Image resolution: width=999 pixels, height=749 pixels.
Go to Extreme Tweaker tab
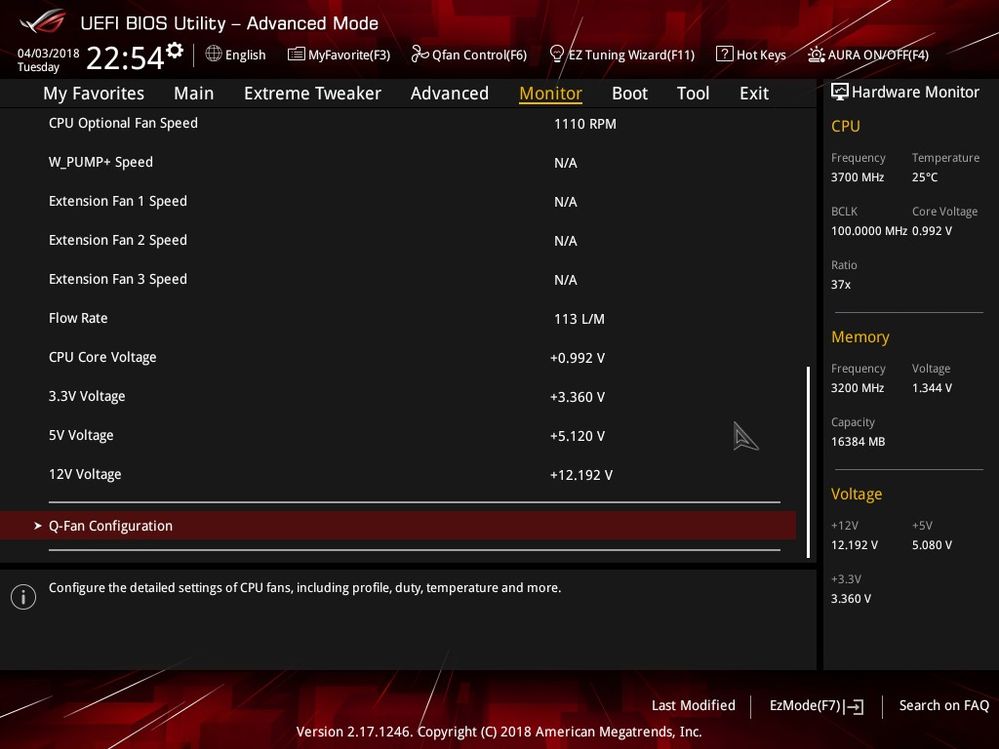point(312,93)
